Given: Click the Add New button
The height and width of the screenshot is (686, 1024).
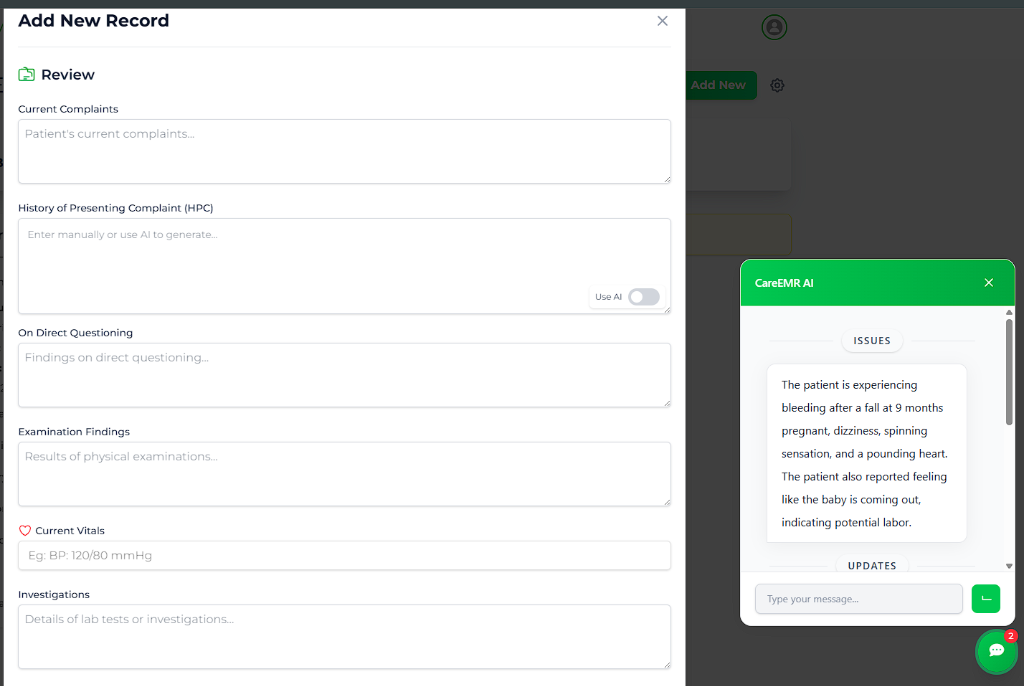Looking at the screenshot, I should pyautogui.click(x=720, y=85).
